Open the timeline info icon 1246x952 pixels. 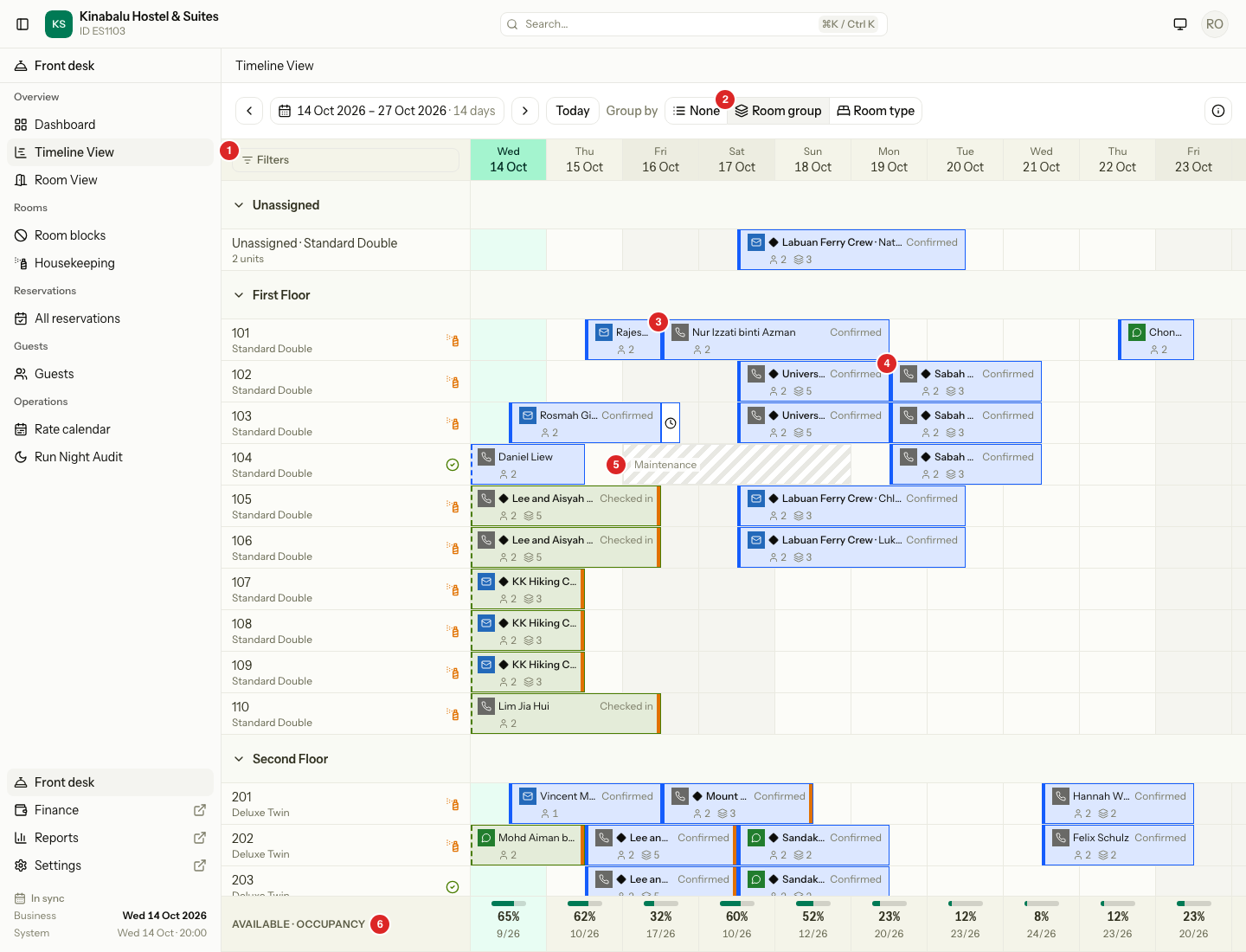coord(1218,111)
